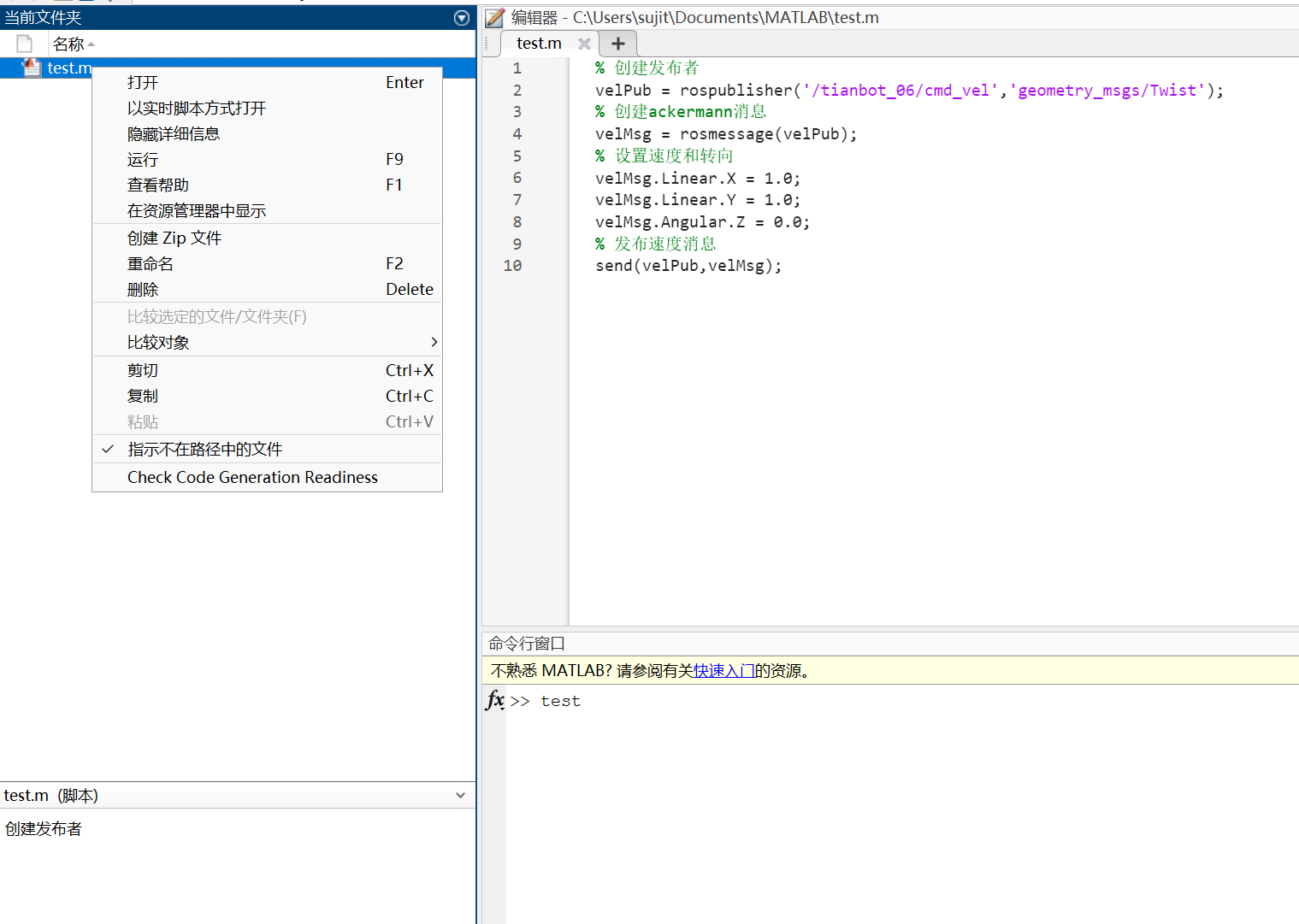Select 剪切 from the context menu

pos(267,370)
